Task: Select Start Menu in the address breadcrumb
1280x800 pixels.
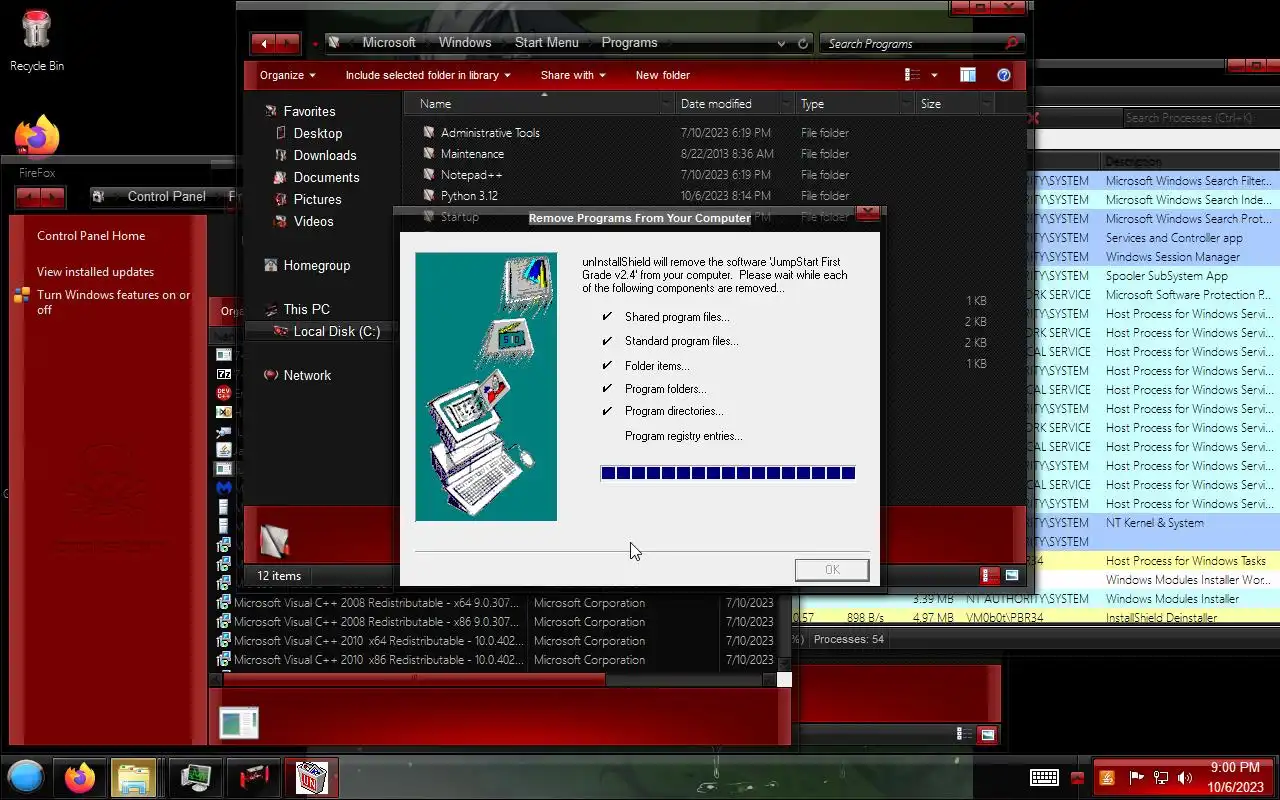Action: pyautogui.click(x=546, y=43)
